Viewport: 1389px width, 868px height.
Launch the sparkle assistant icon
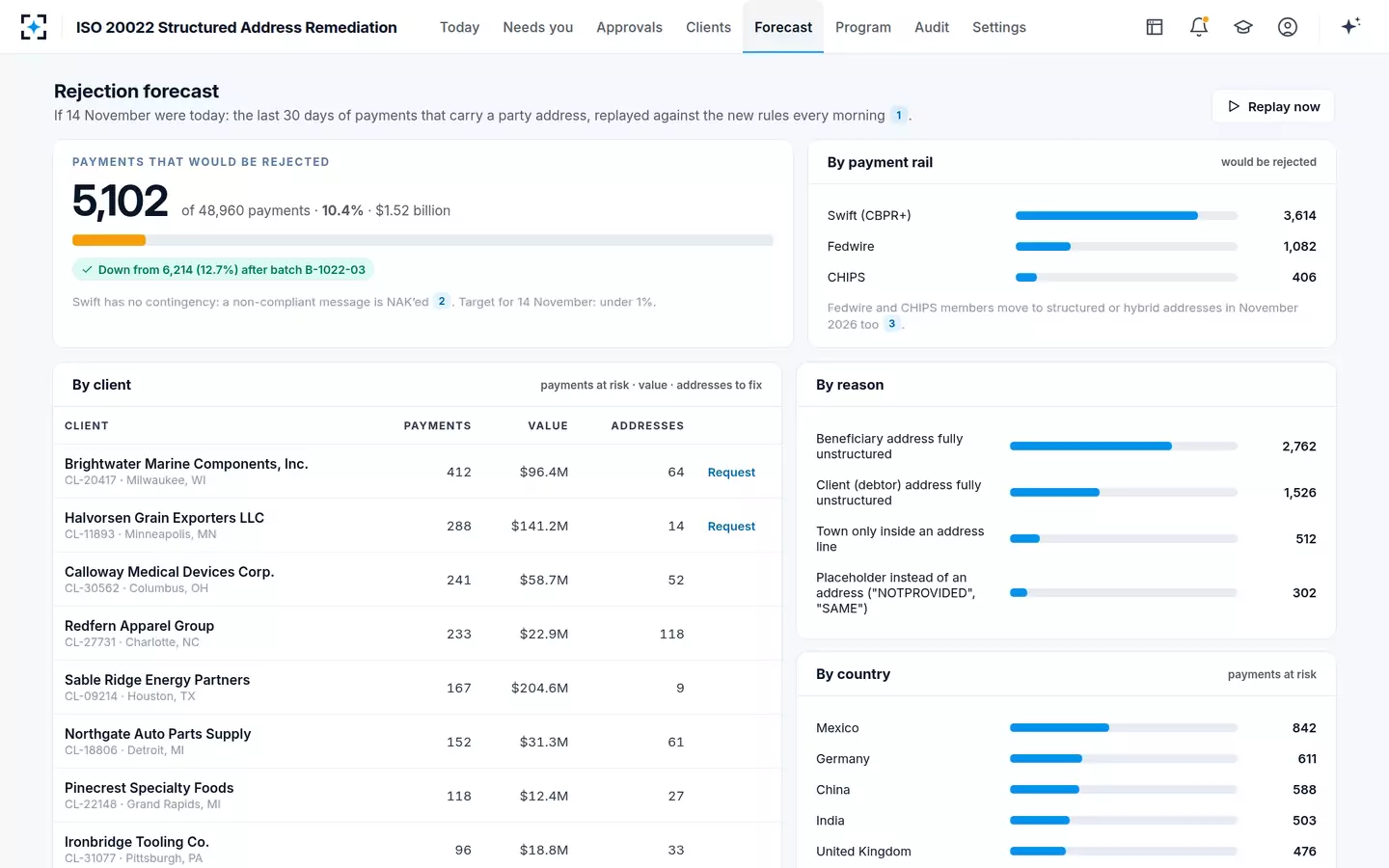[x=1350, y=27]
